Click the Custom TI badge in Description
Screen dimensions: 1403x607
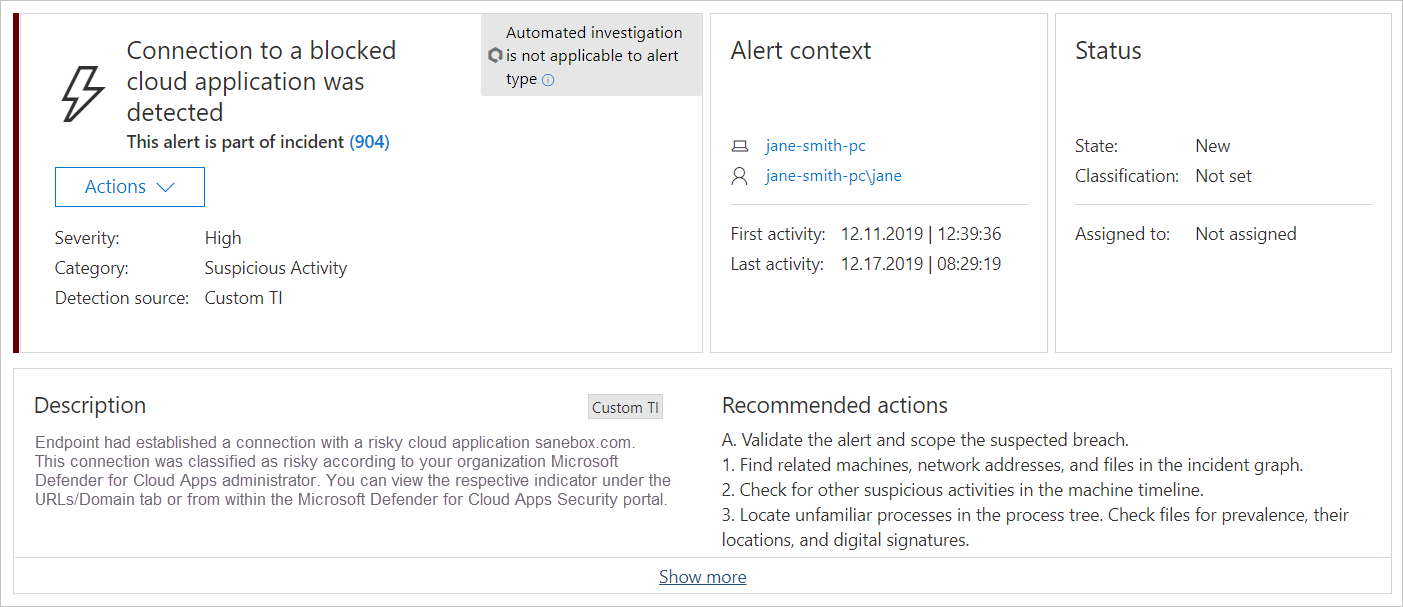[625, 407]
